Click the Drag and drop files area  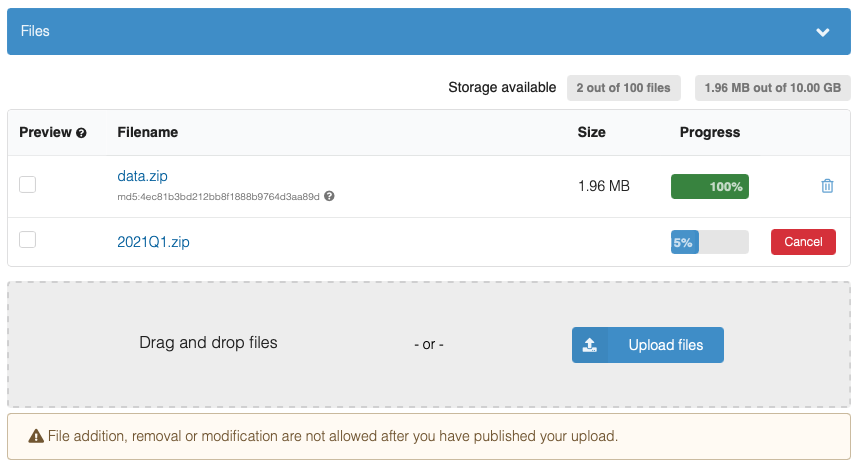point(208,343)
